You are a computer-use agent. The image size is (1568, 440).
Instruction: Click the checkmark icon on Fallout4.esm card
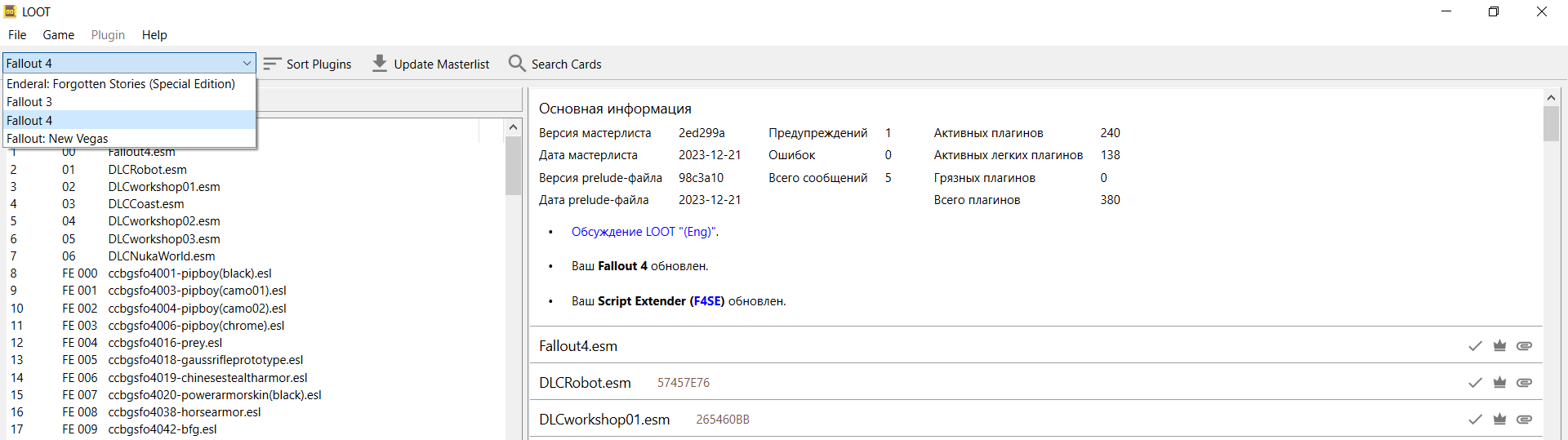click(x=1475, y=346)
